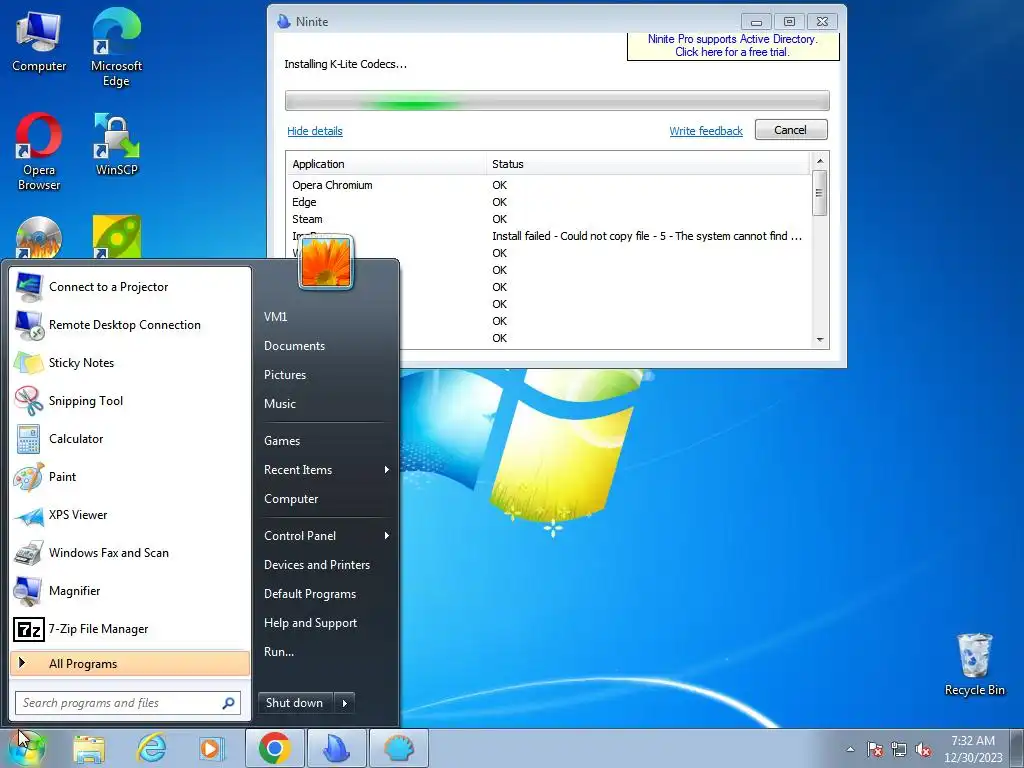Open VM1 user folder

(276, 317)
